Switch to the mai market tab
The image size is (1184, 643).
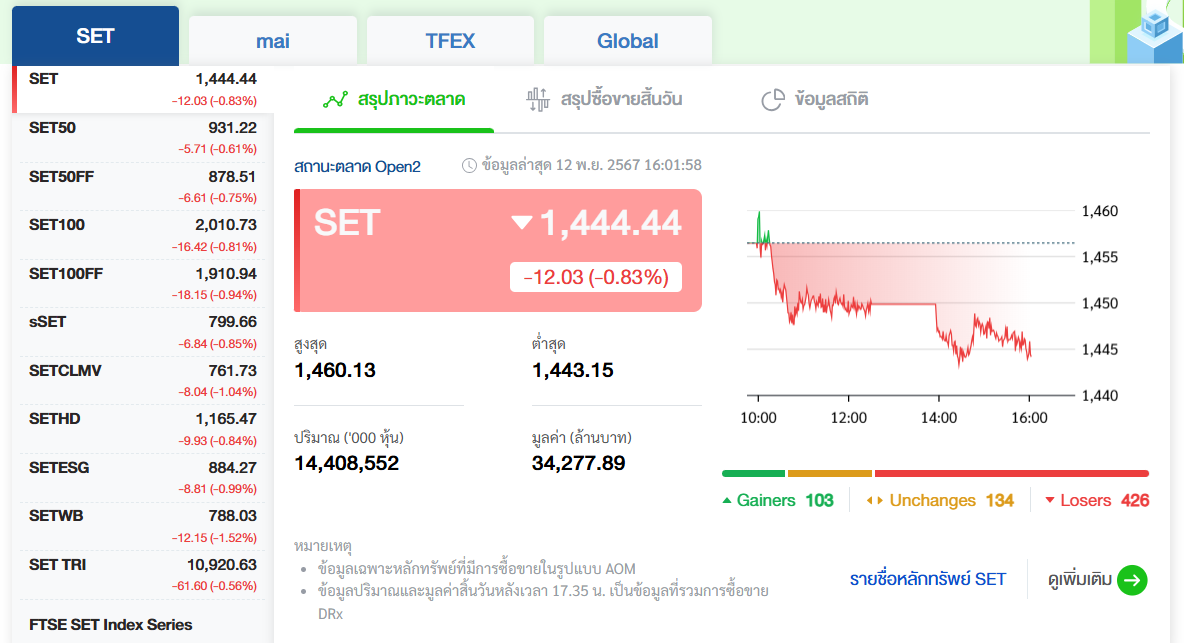(273, 41)
